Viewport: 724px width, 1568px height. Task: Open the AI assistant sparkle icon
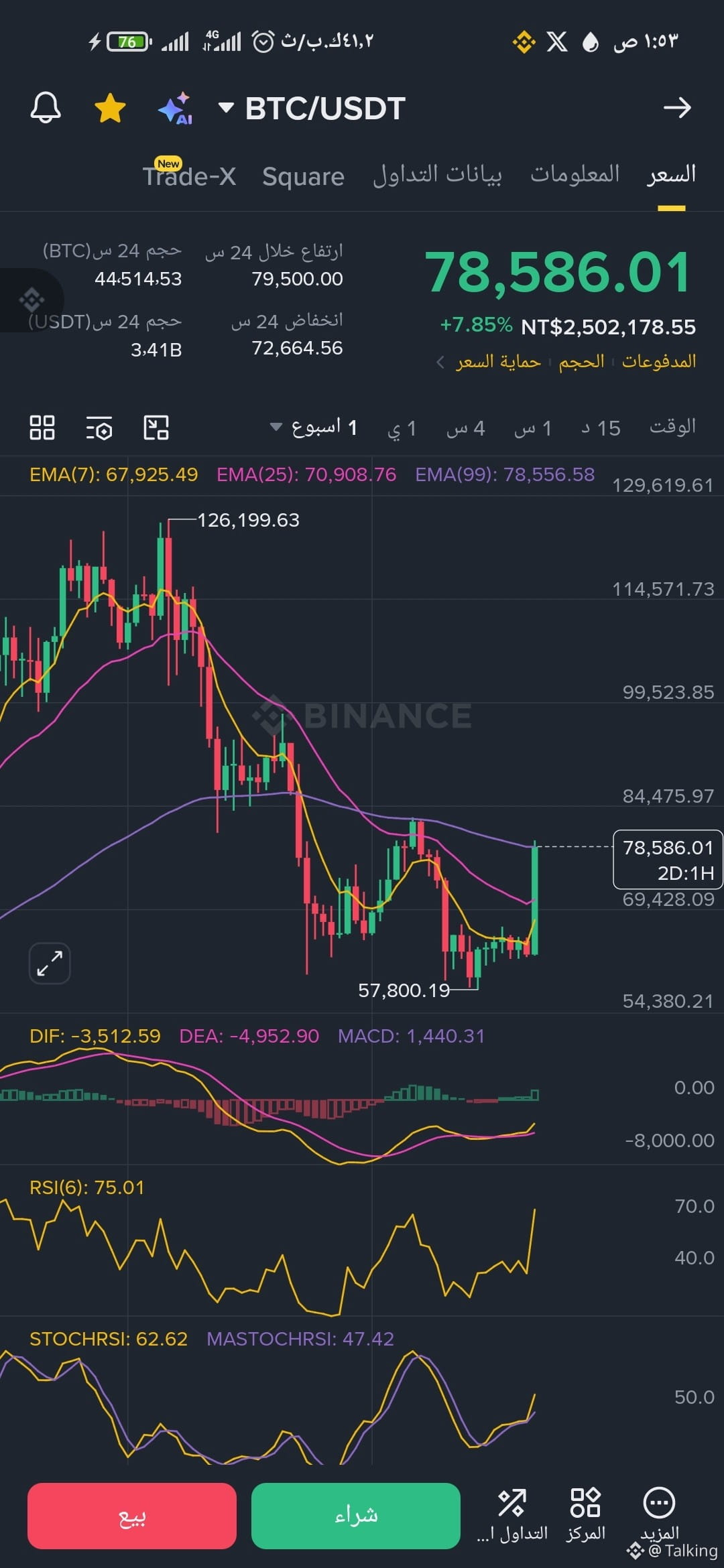tap(176, 108)
